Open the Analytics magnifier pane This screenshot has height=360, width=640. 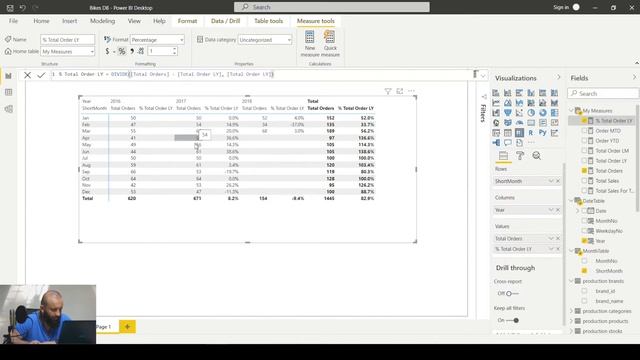click(536, 156)
